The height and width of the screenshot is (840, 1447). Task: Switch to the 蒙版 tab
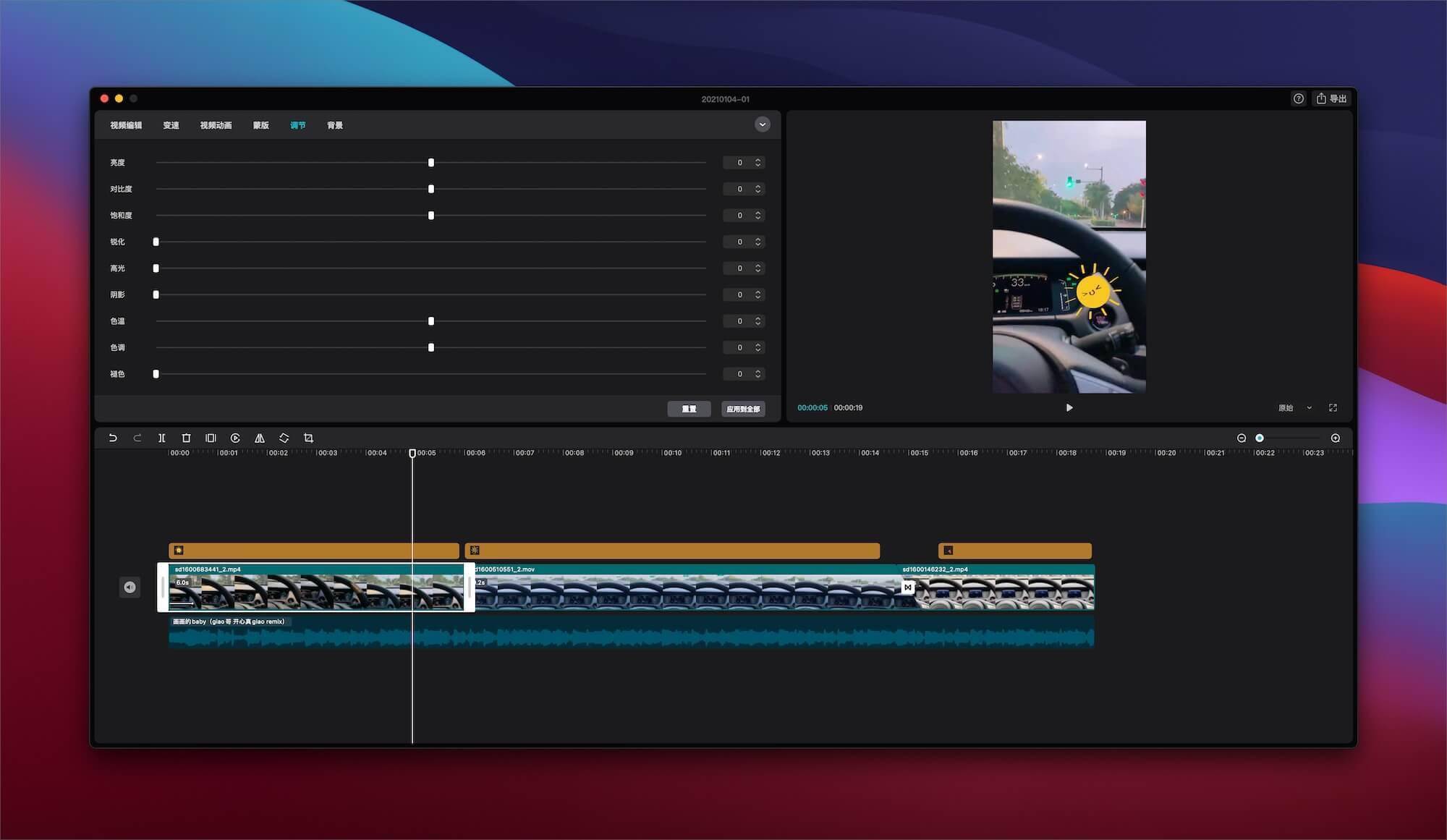pyautogui.click(x=260, y=125)
